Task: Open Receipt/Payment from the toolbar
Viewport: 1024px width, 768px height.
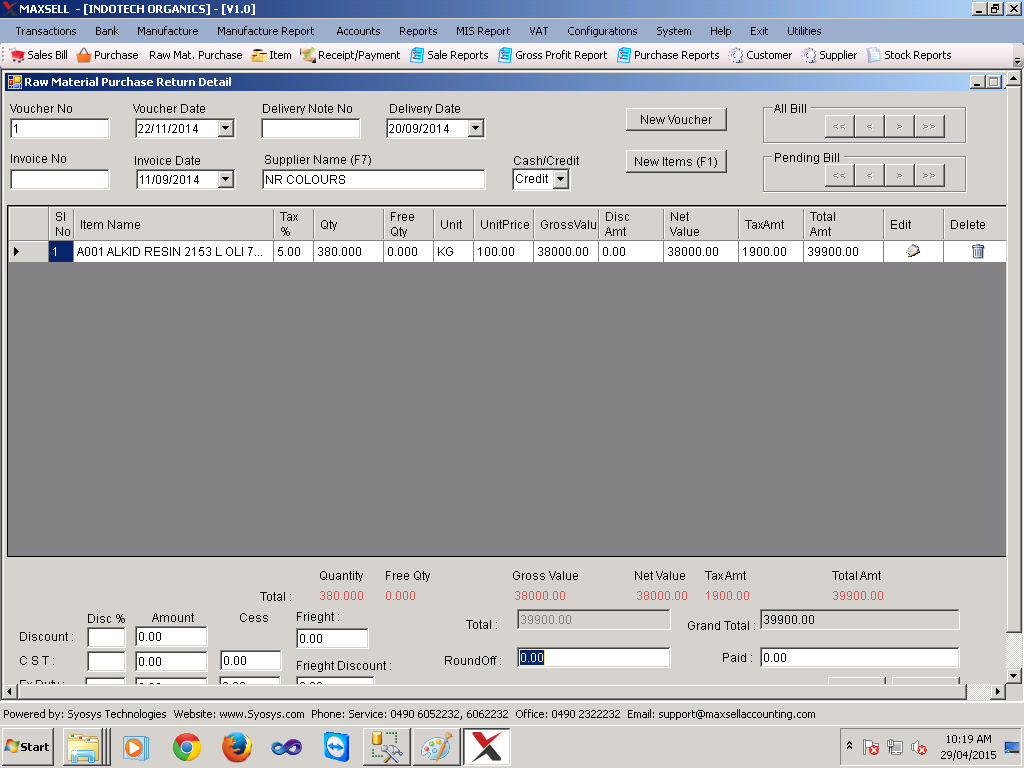Action: point(350,56)
